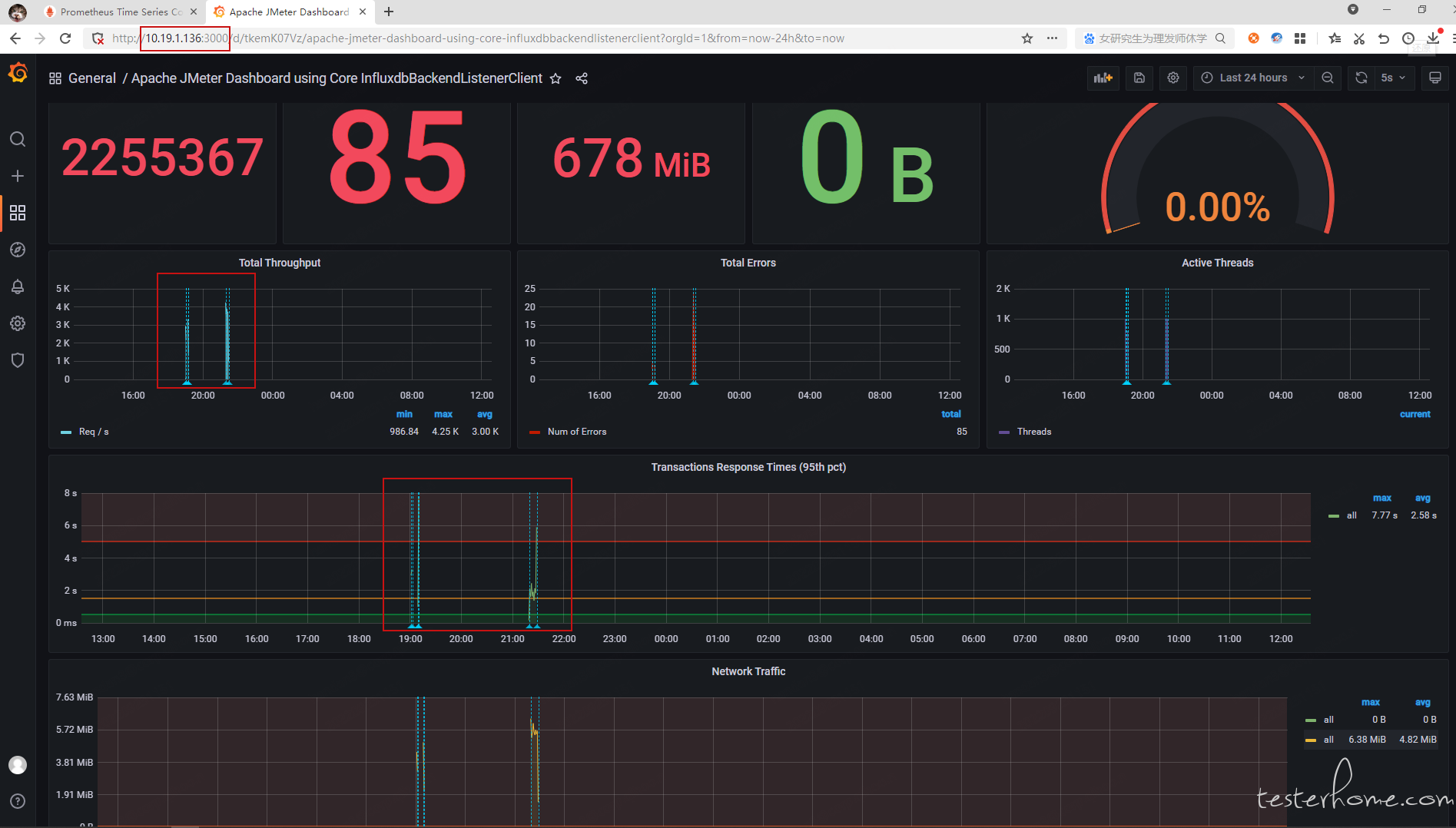Go back with browser back arrow

pyautogui.click(x=15, y=38)
